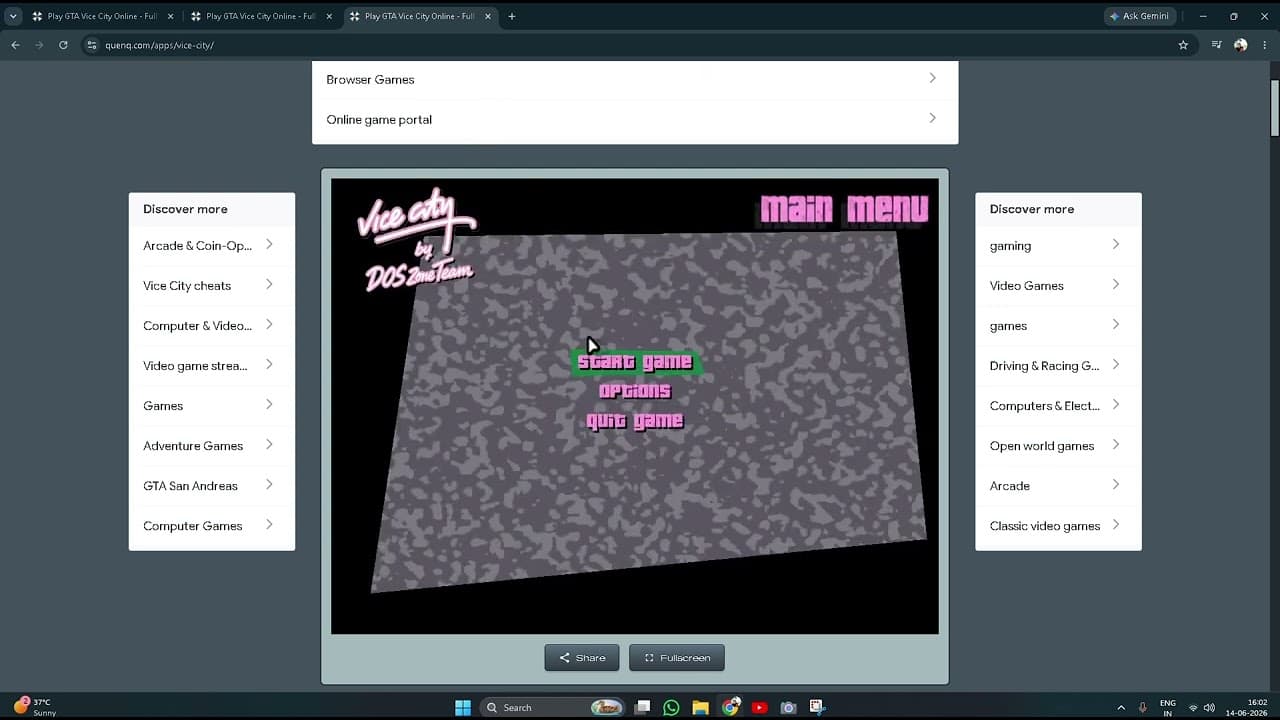Select Quit Game in main menu
Screen dimensions: 1280x720
coord(635,421)
